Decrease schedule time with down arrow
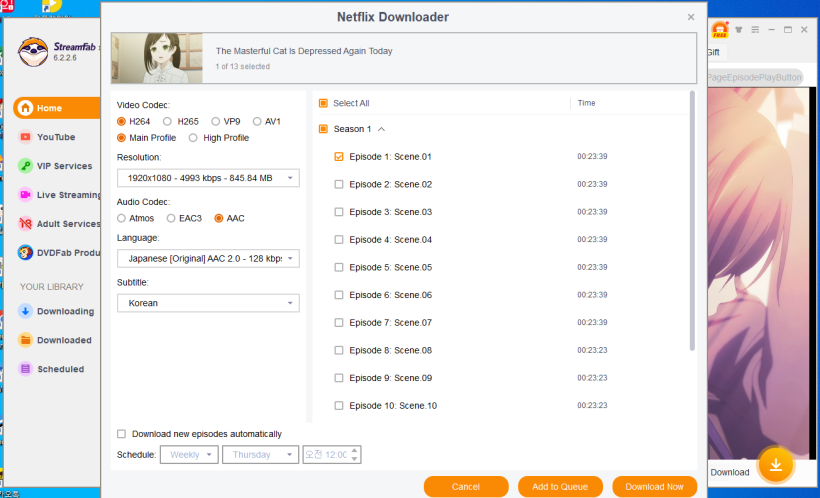The height and width of the screenshot is (498, 820). tap(355, 459)
